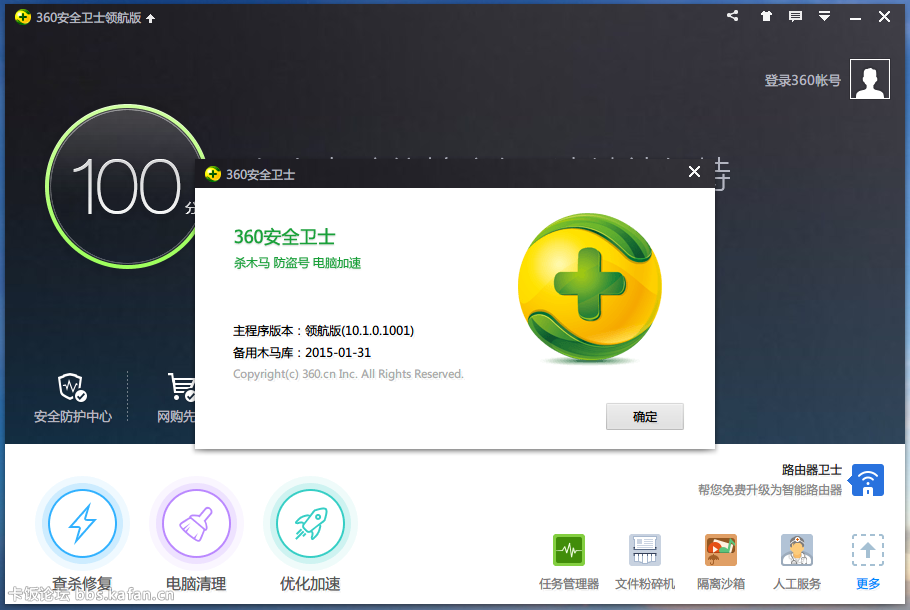Click the 路由器卫士 heading
Viewport: 910px width, 610px height.
click(x=811, y=470)
